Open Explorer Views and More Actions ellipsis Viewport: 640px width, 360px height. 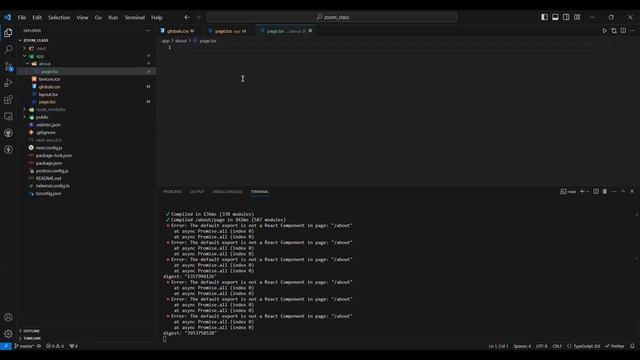pos(148,31)
